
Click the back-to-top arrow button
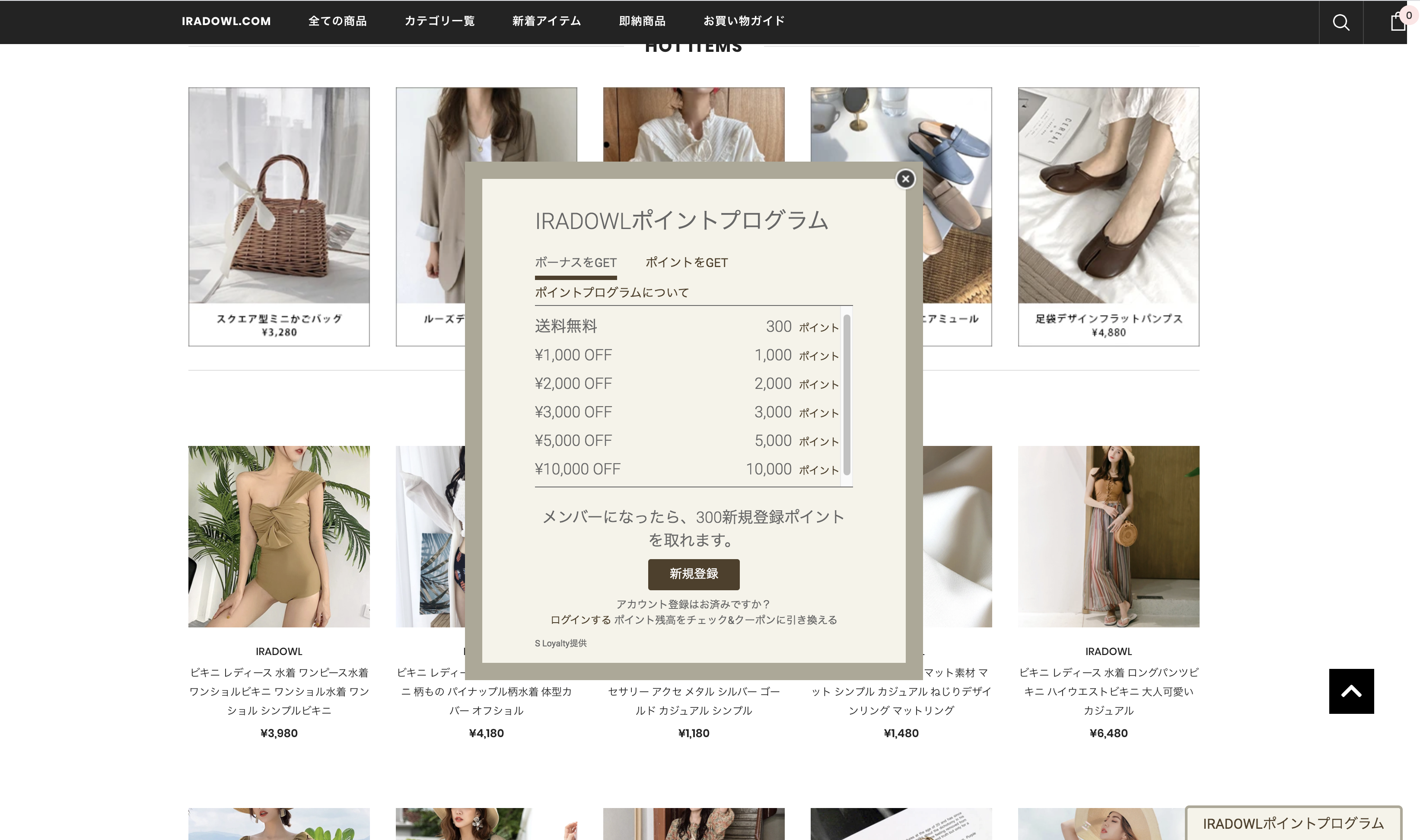click(x=1351, y=691)
